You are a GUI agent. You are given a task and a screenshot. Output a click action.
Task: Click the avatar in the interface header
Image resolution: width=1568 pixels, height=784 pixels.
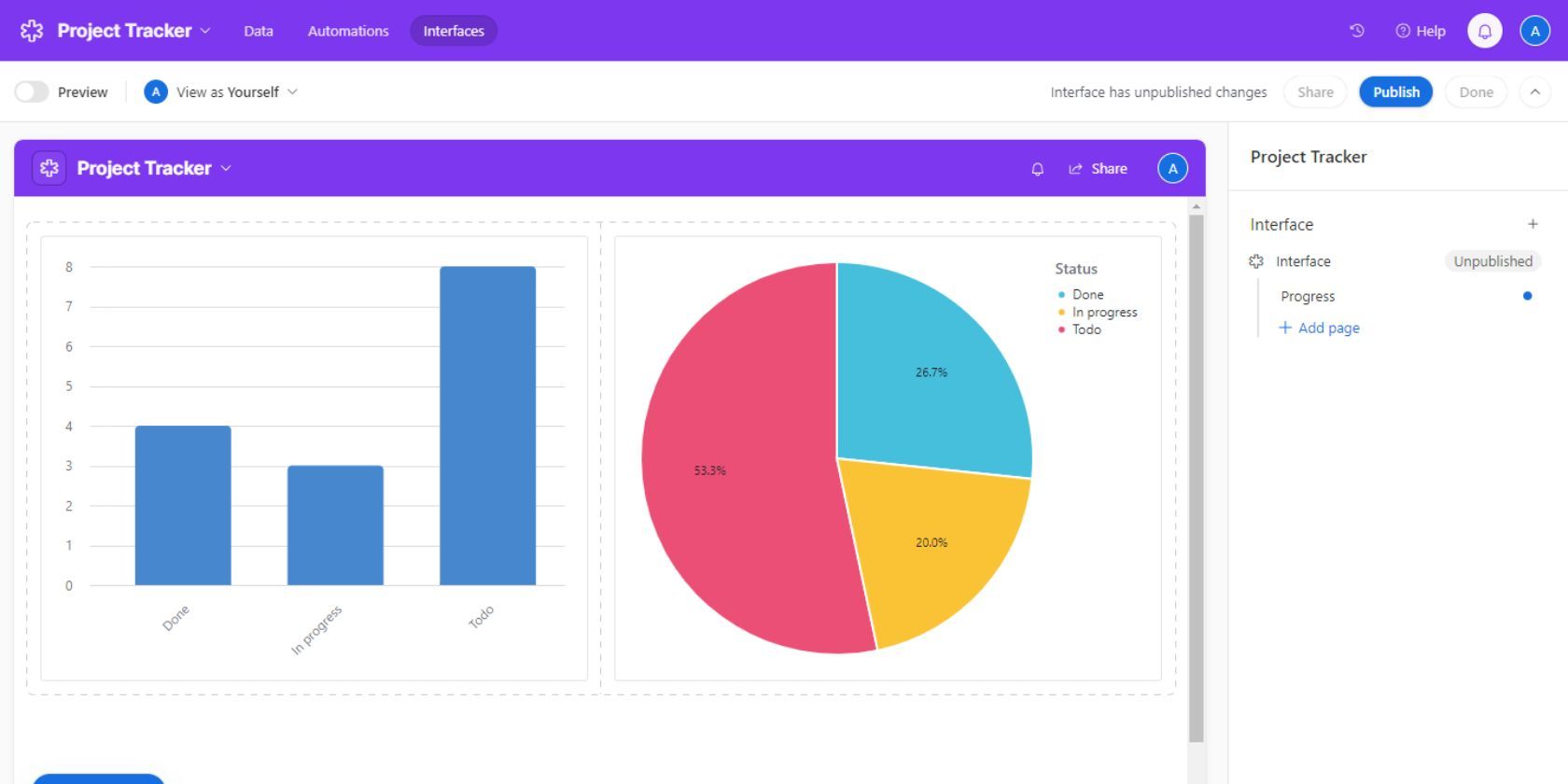point(1172,168)
